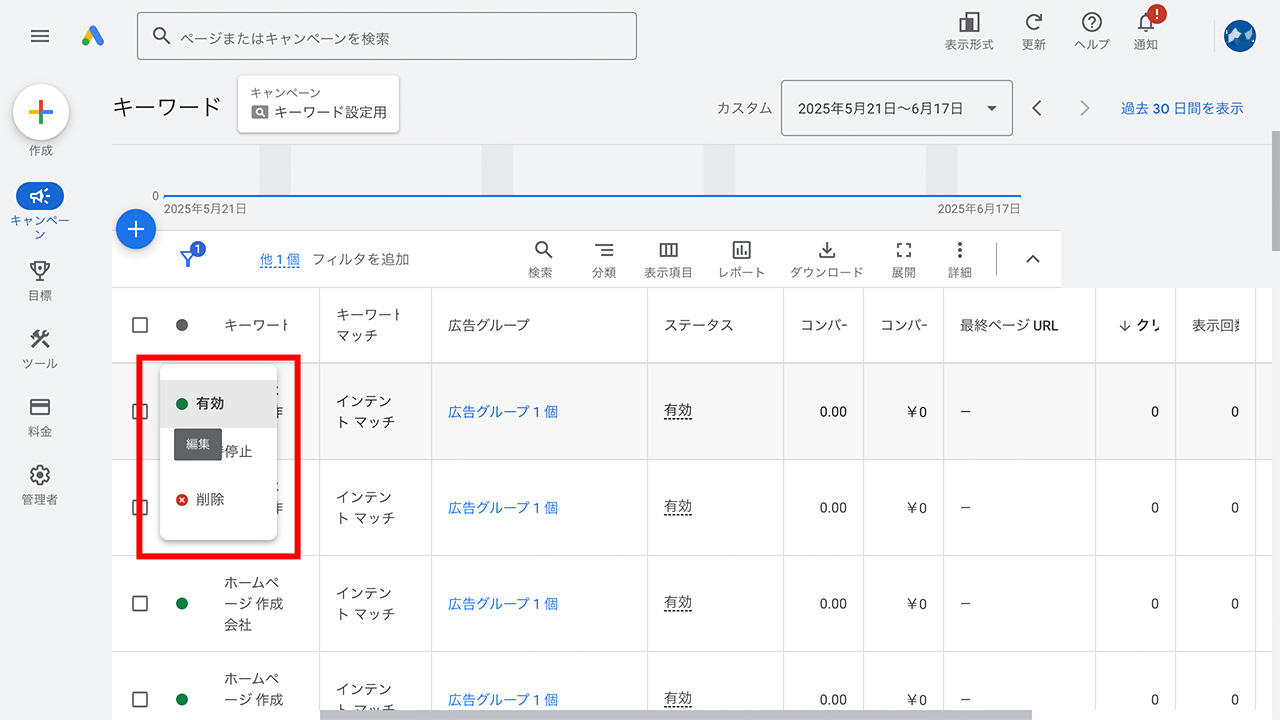This screenshot has width=1280, height=720.
Task: Click the 更新 (Refresh) icon
Action: (x=1033, y=28)
